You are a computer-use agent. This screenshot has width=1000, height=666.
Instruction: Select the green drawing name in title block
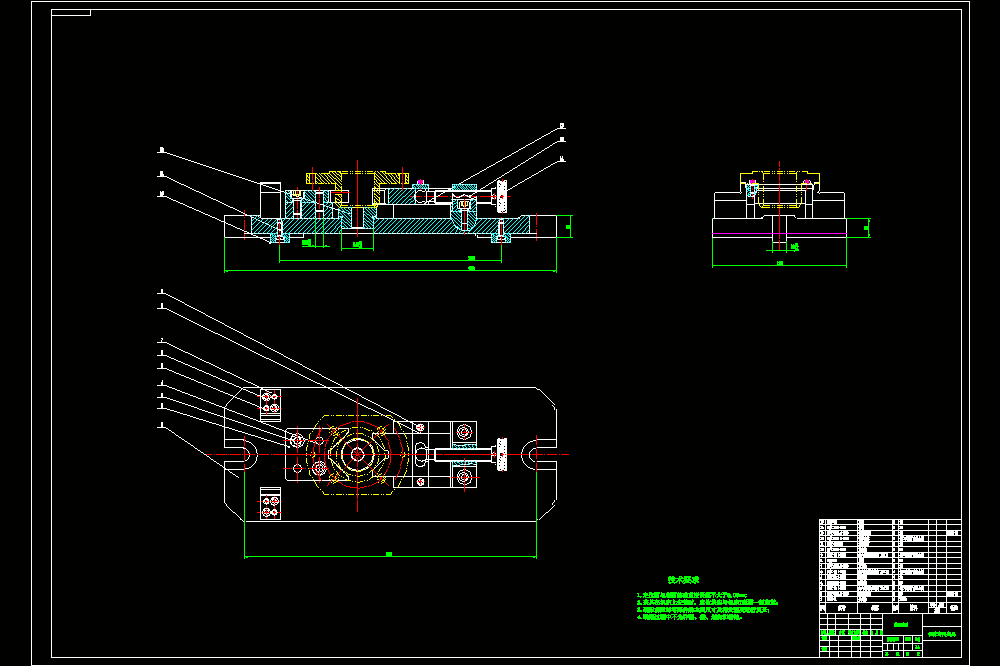[942, 634]
